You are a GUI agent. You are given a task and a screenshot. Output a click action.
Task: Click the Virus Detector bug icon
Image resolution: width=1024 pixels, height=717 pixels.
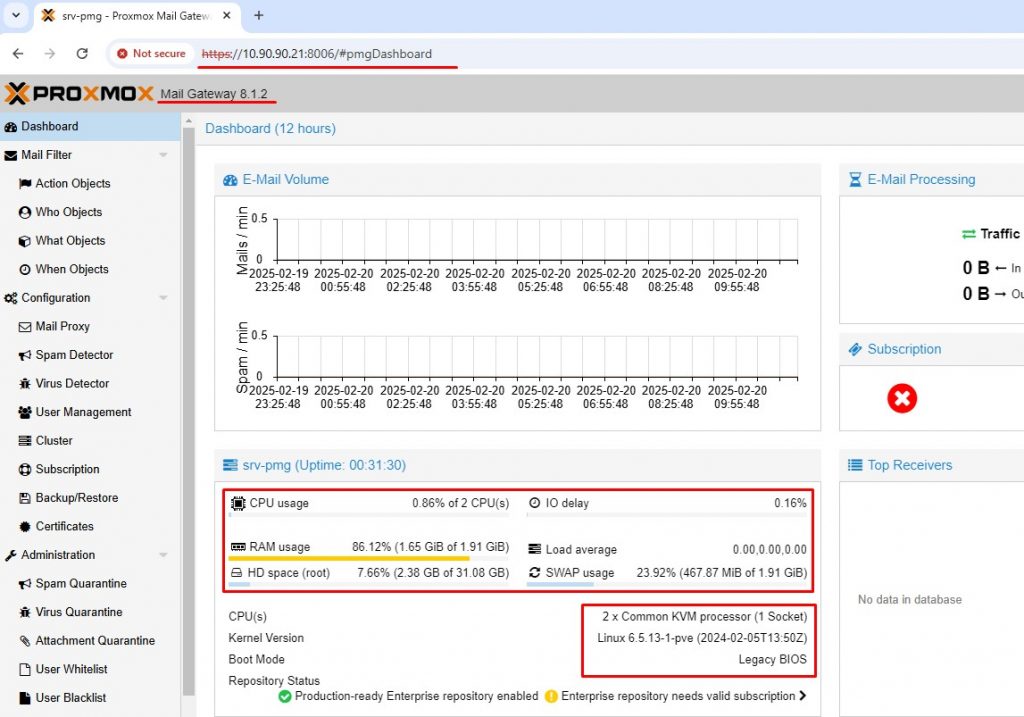(x=25, y=383)
